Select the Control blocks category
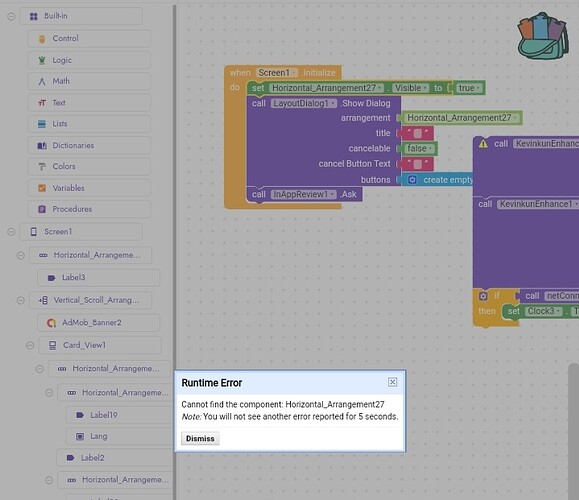Viewport: 579px width, 500px height. point(89,38)
